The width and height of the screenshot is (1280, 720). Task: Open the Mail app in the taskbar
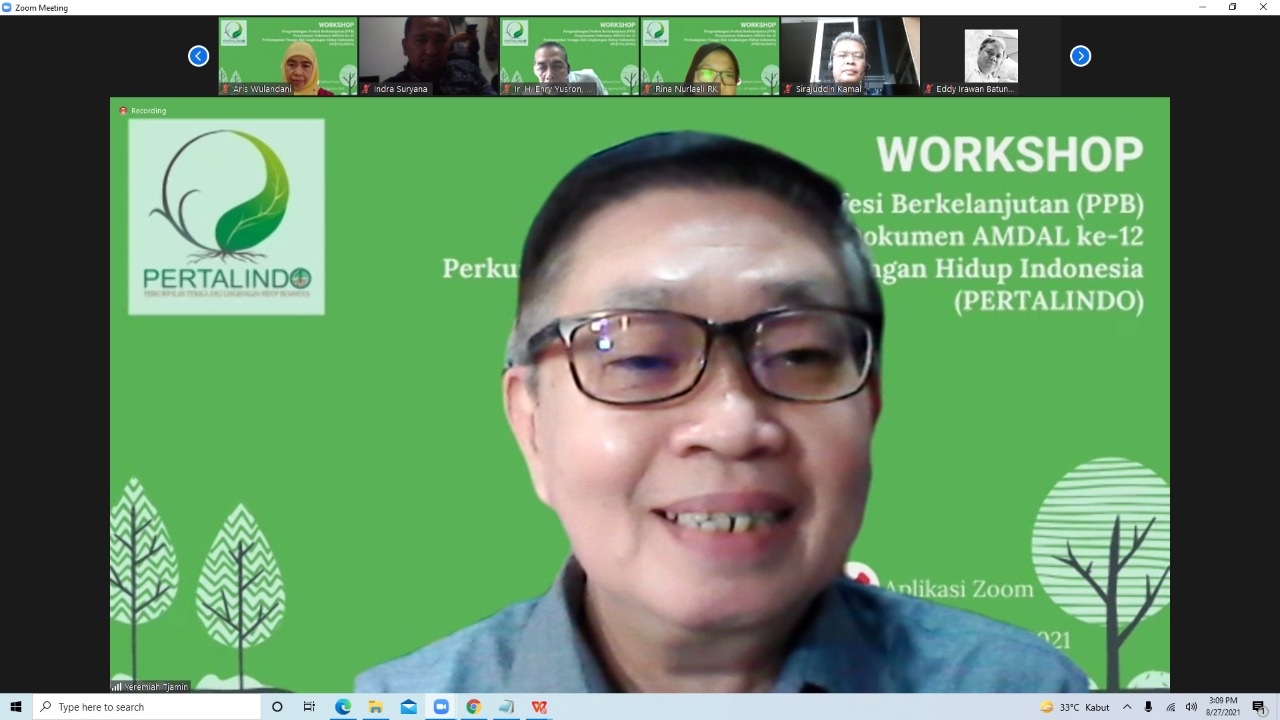pyautogui.click(x=408, y=707)
